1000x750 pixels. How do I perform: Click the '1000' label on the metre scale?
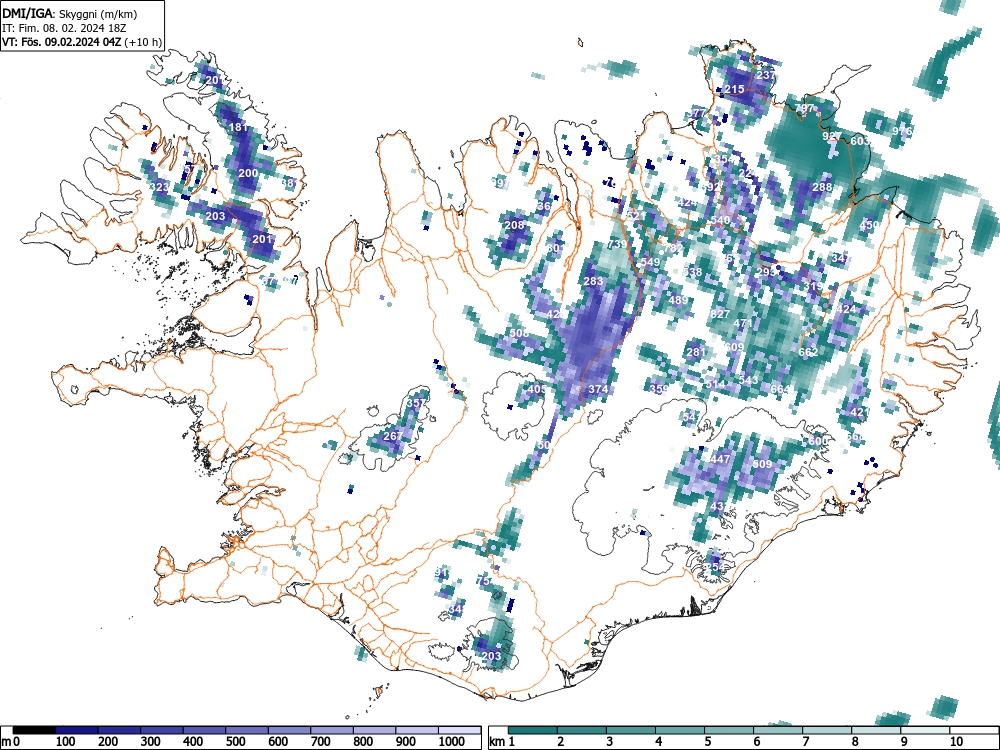(452, 741)
